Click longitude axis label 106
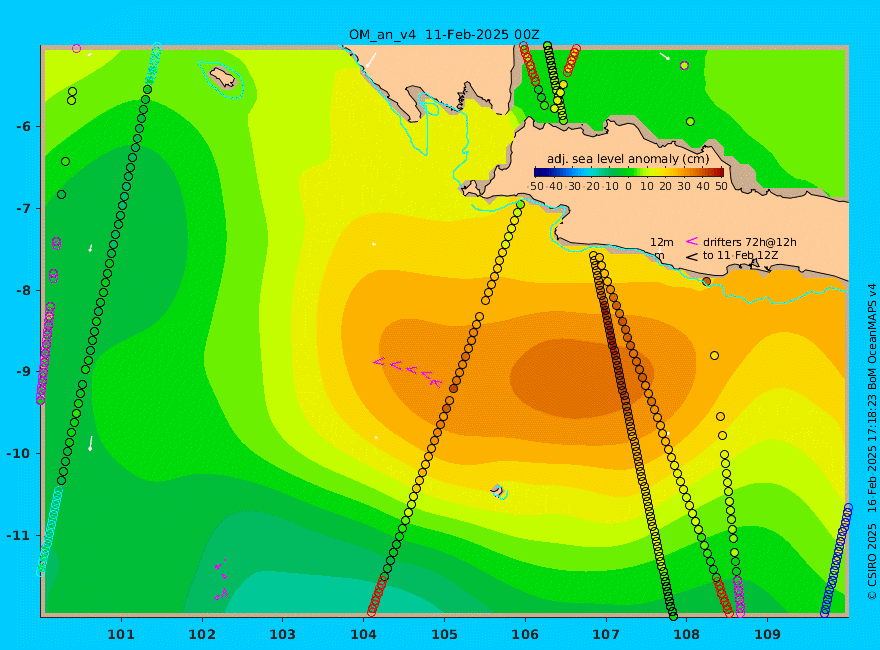The width and height of the screenshot is (880, 650). click(x=525, y=634)
